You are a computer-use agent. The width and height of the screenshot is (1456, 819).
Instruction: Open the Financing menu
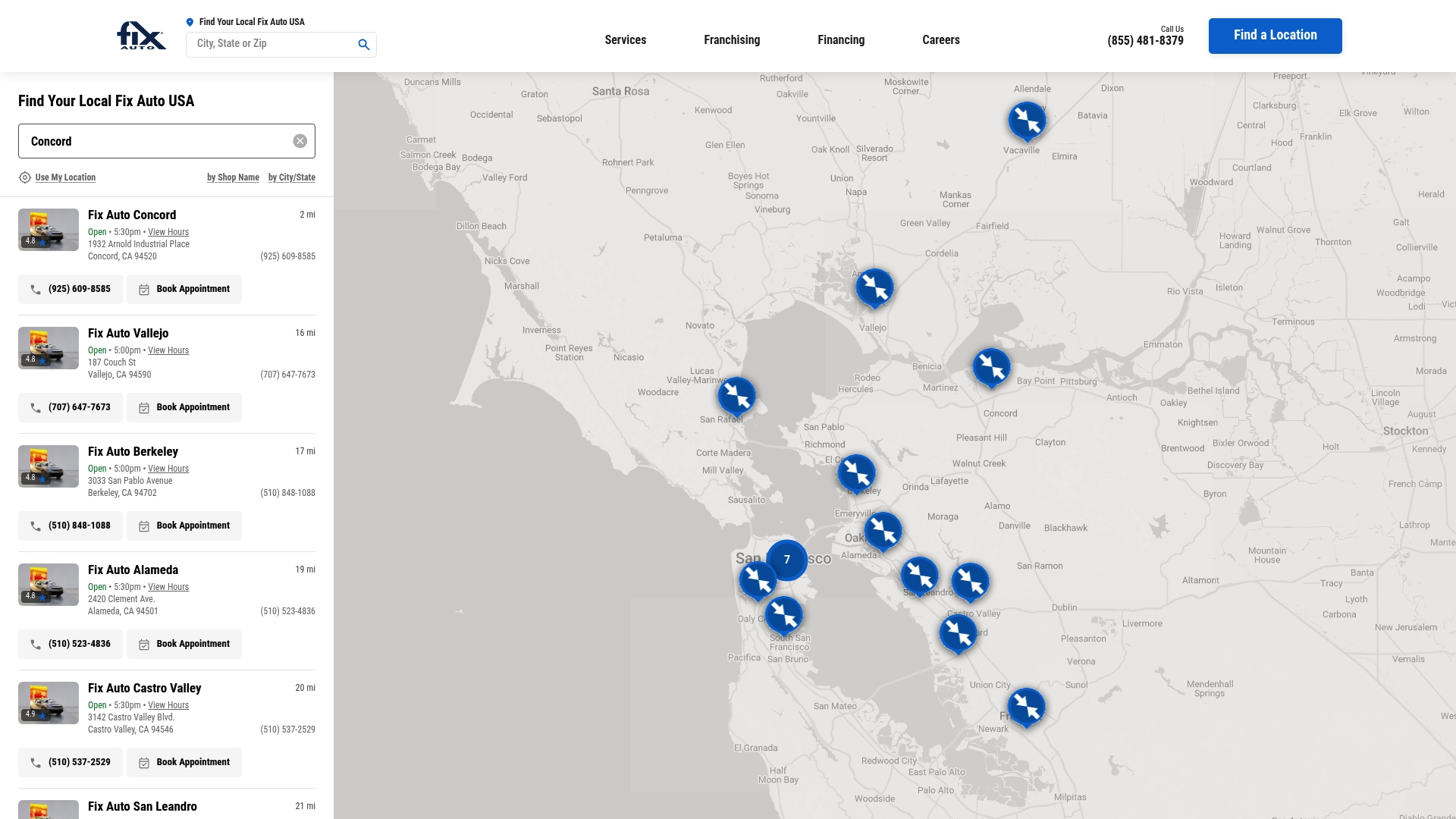[x=841, y=40]
